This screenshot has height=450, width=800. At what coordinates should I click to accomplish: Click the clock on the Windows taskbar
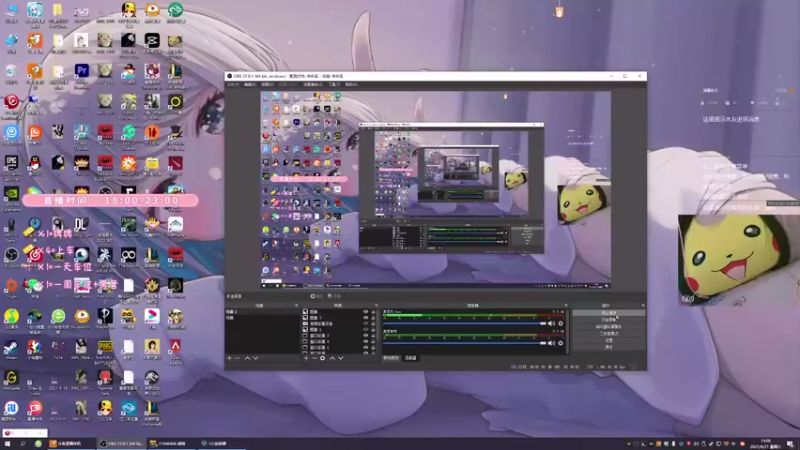click(765, 443)
